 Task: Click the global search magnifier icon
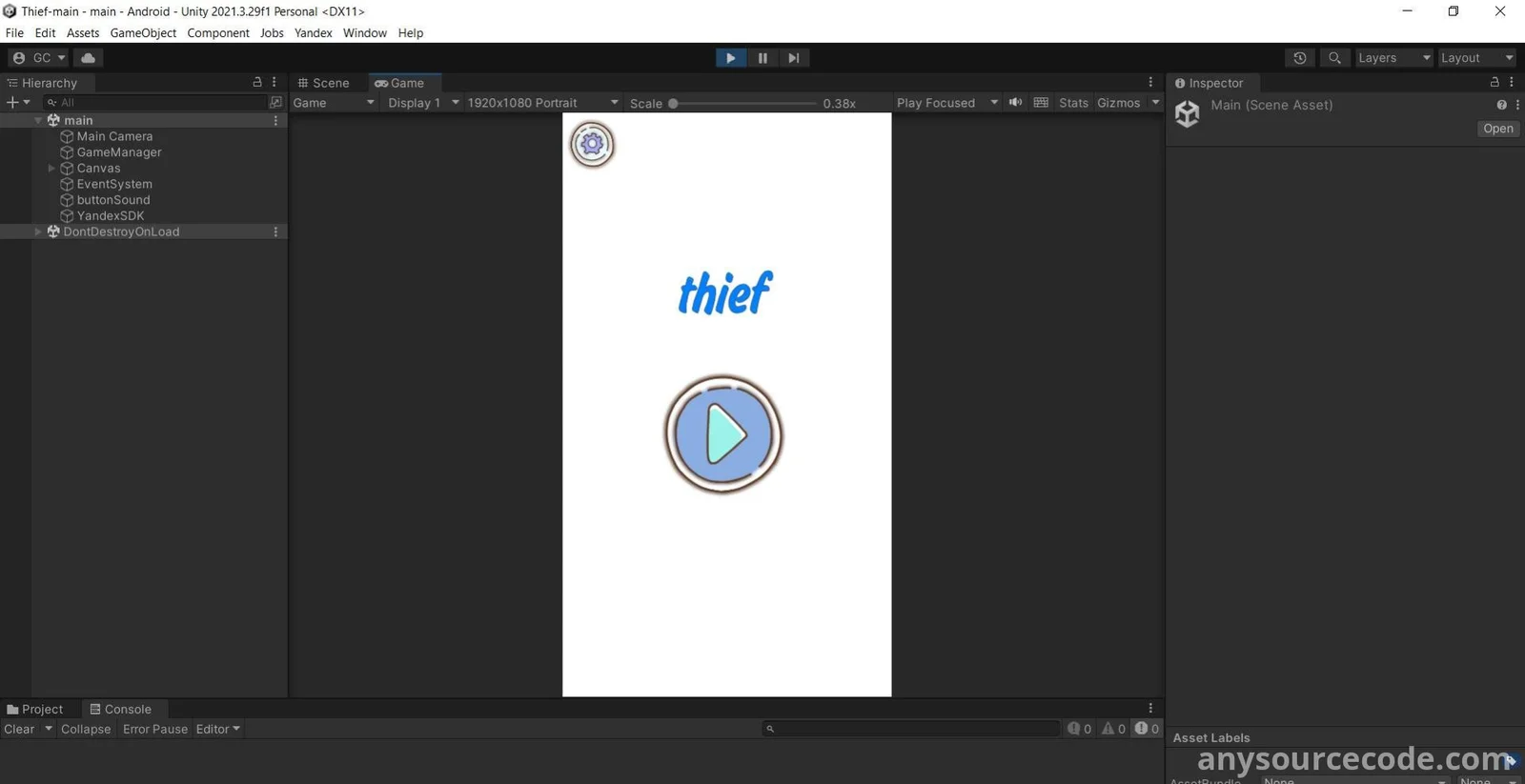click(1334, 58)
